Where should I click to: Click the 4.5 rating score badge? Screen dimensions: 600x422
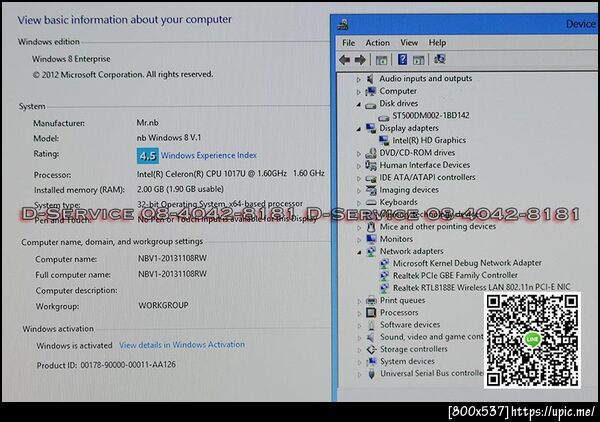[x=148, y=156]
